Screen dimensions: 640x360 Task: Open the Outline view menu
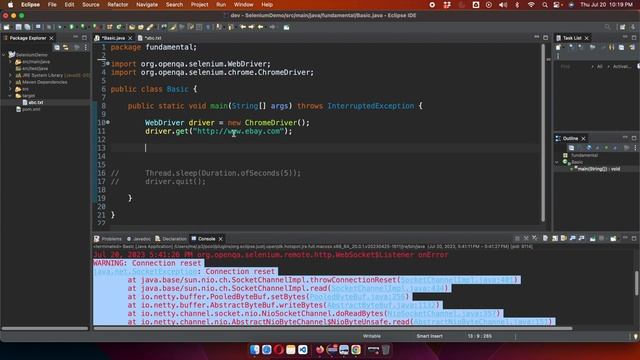(635, 147)
